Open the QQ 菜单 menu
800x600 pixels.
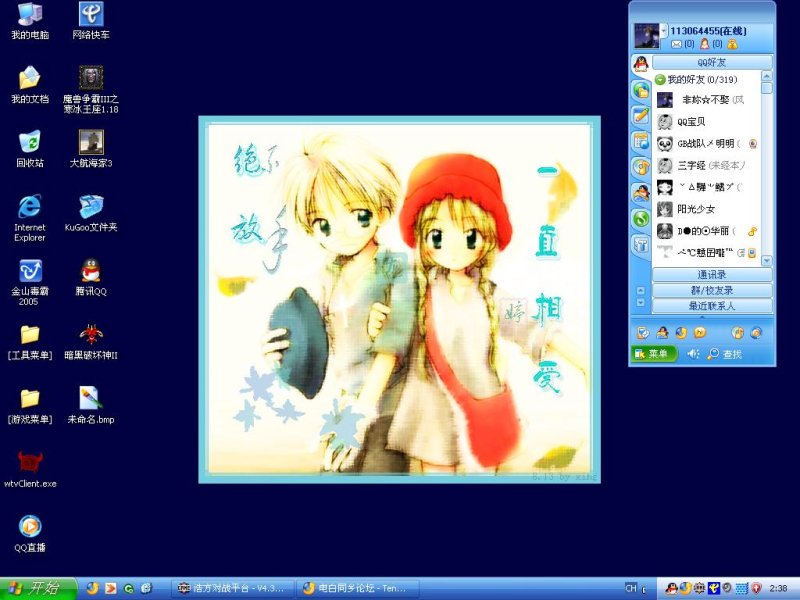coord(654,354)
